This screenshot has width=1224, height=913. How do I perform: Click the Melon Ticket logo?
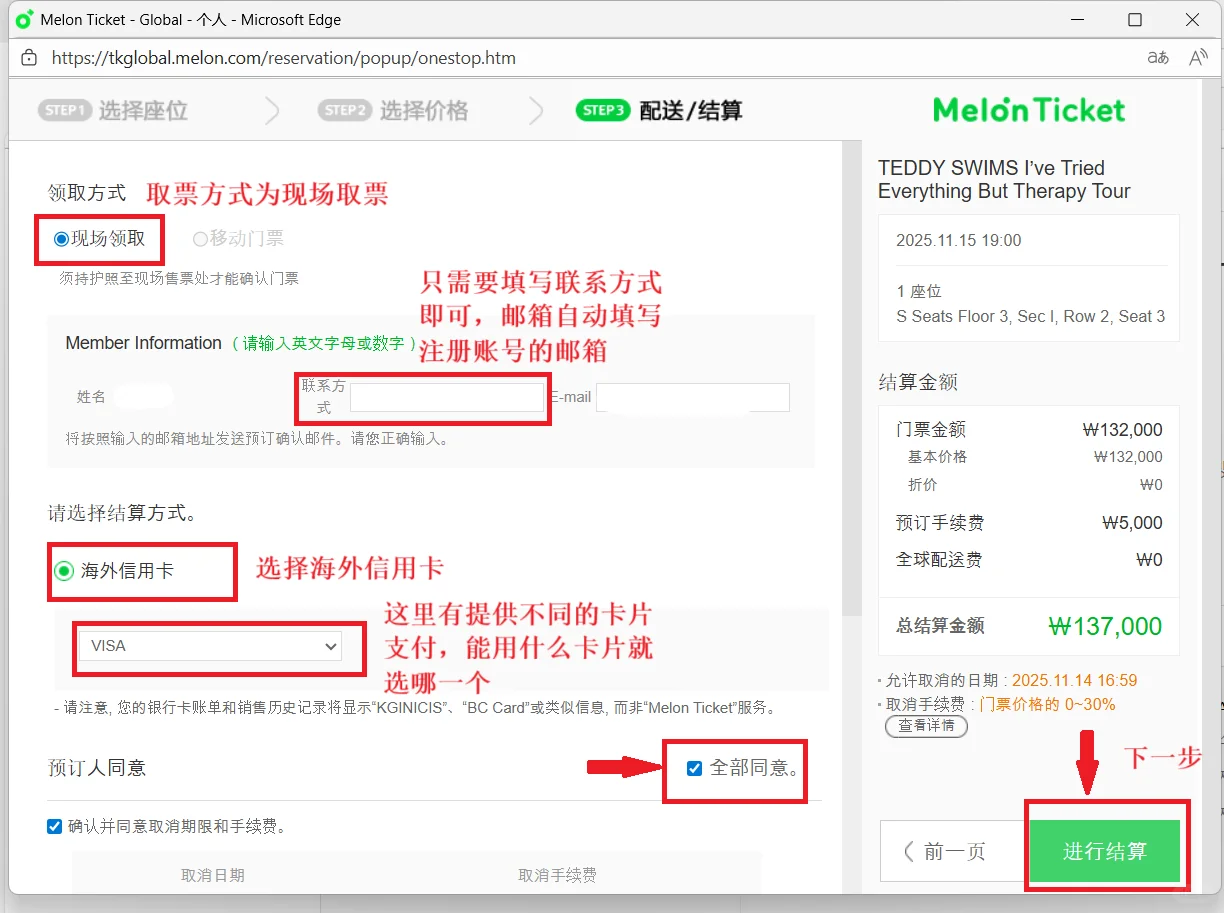(1028, 110)
